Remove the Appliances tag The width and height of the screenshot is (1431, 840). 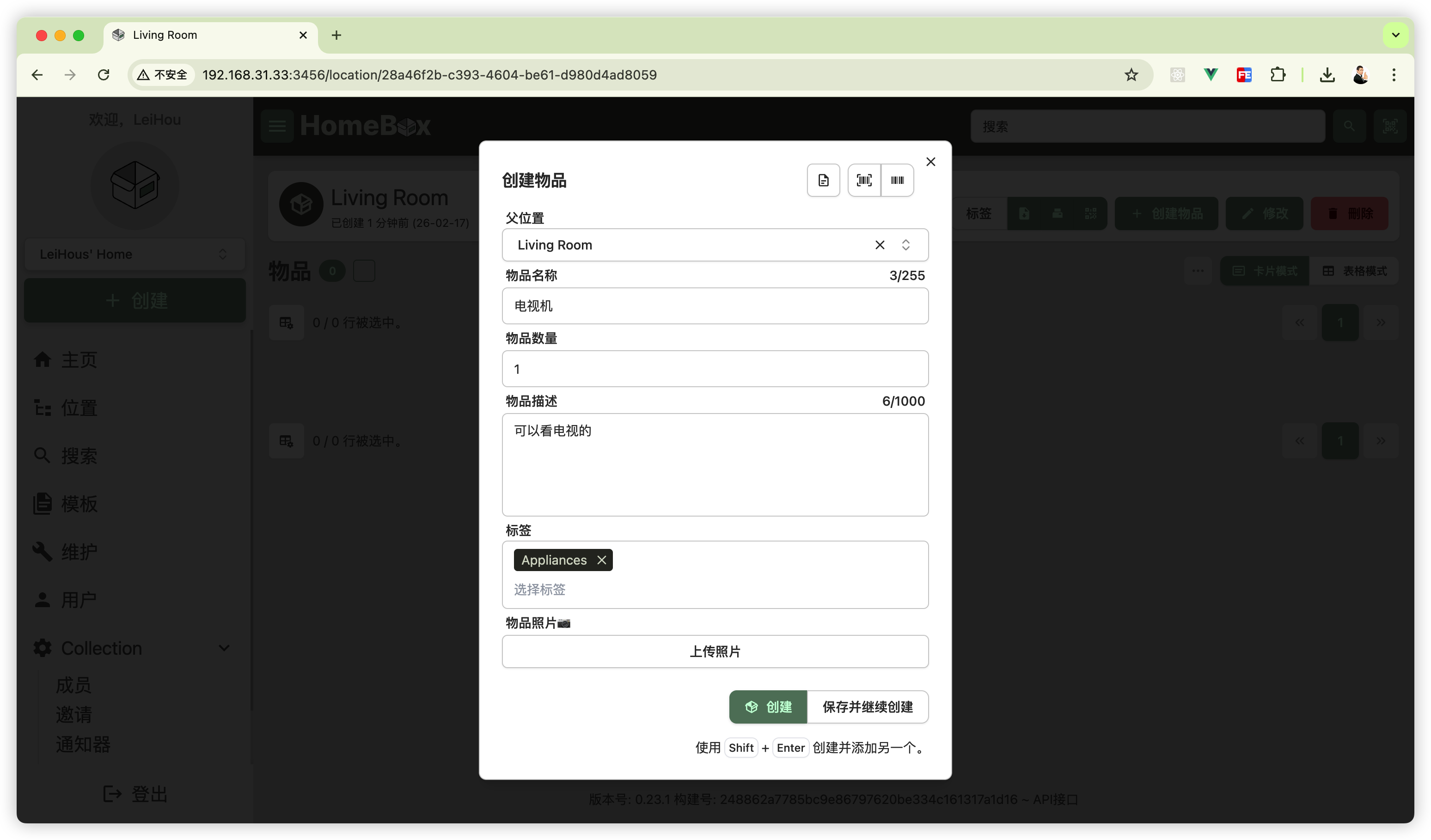click(x=601, y=560)
